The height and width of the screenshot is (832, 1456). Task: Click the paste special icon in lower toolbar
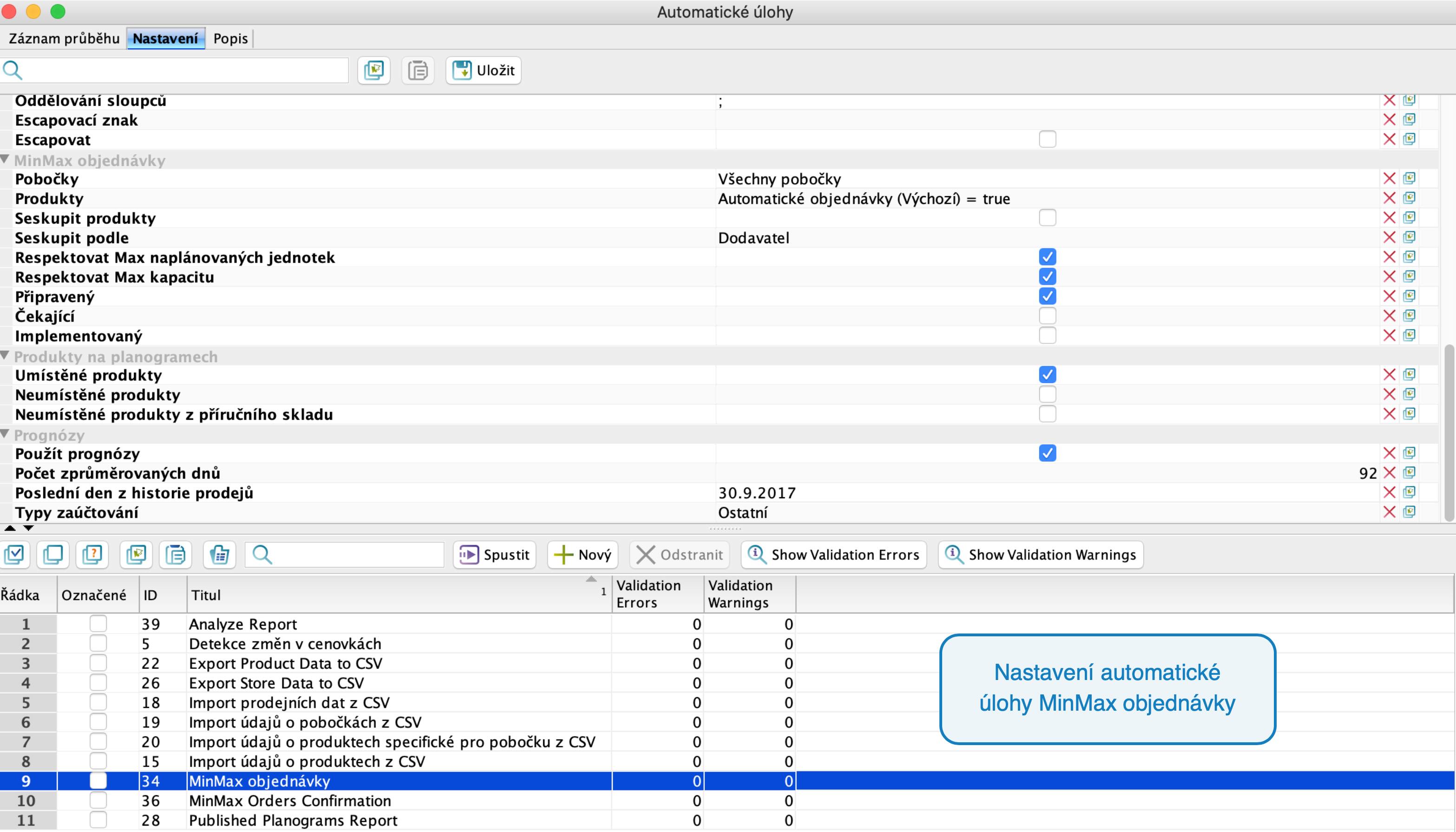219,555
